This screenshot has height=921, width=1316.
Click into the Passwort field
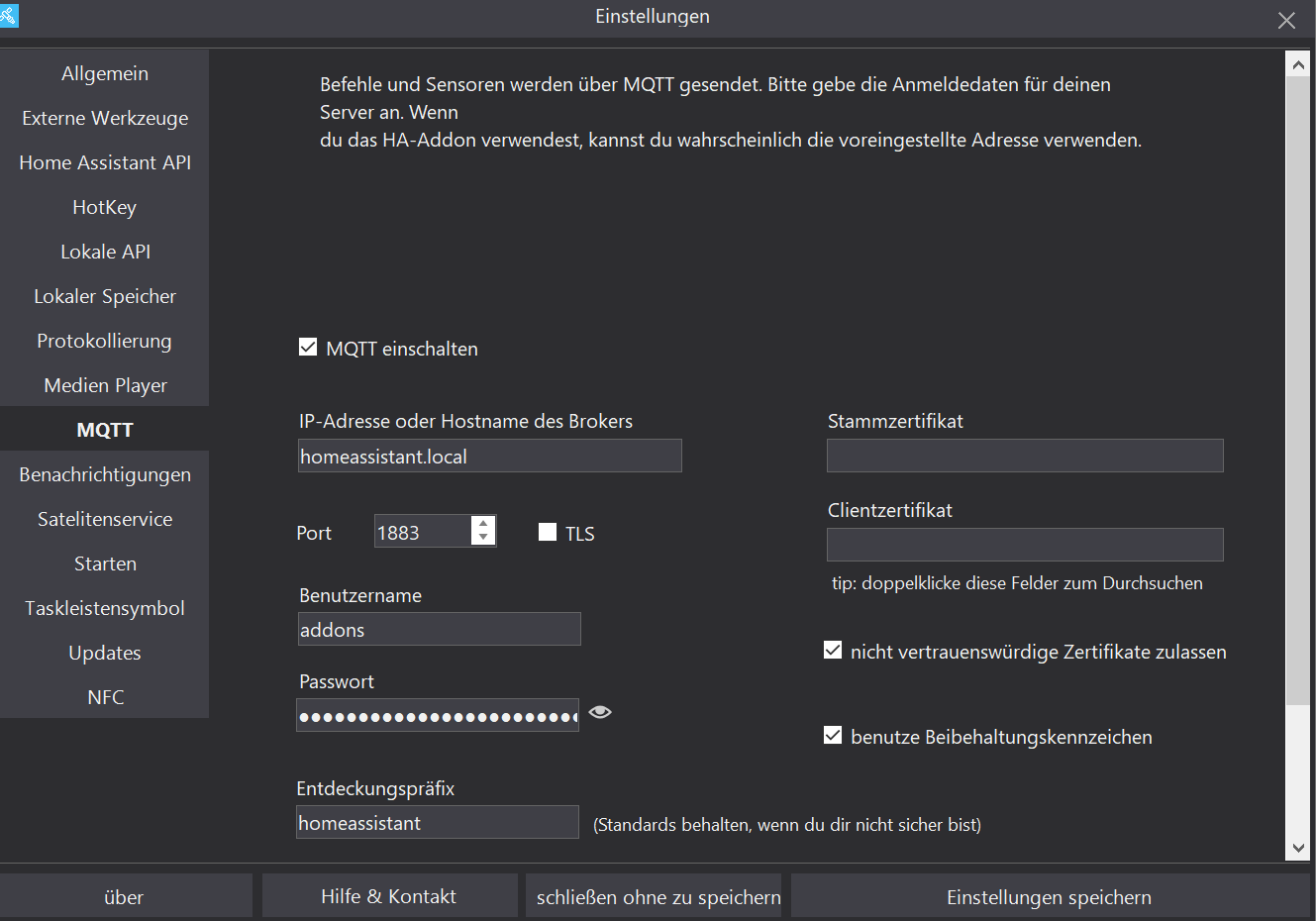pos(438,715)
